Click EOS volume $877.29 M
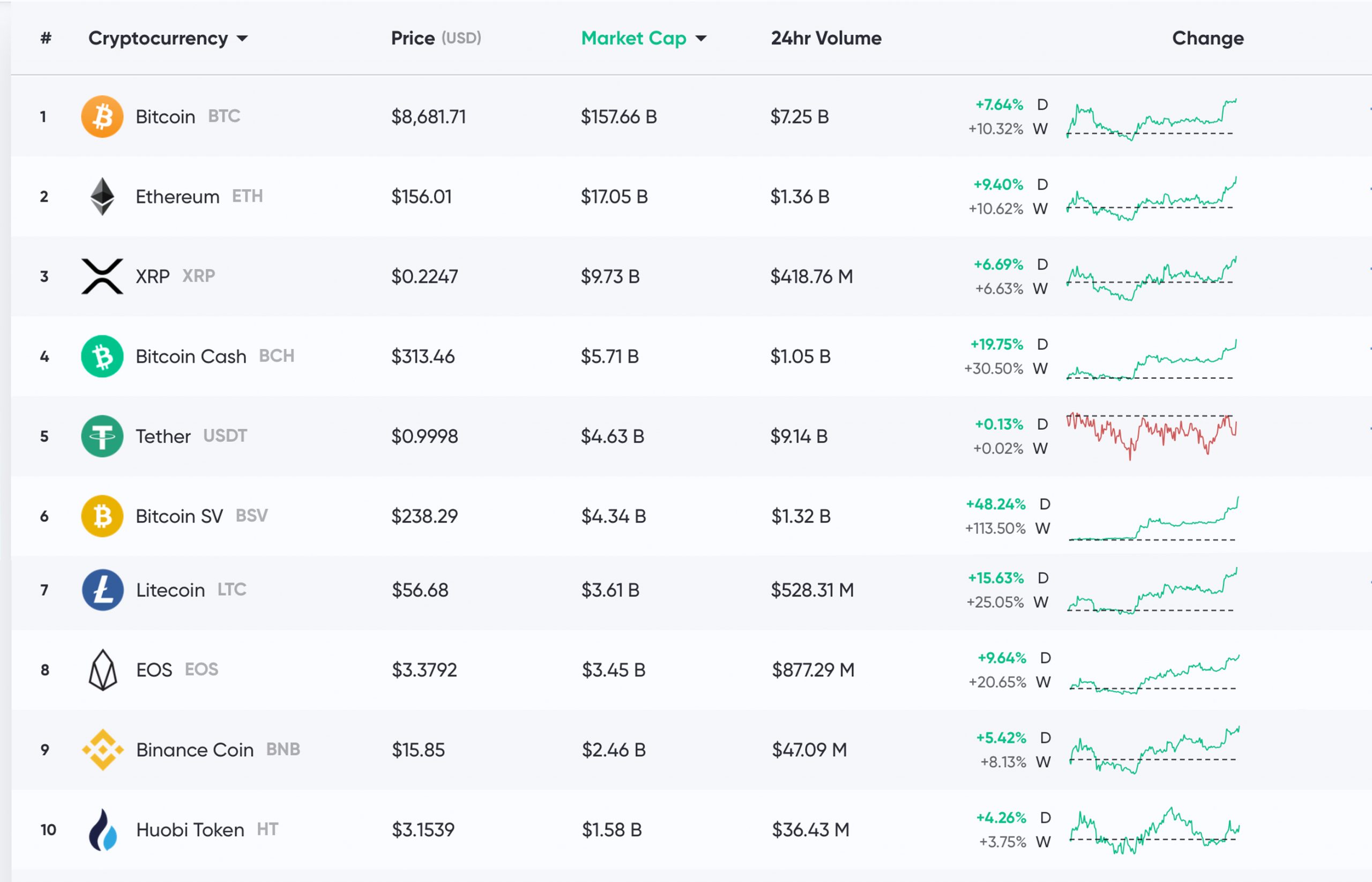The height and width of the screenshot is (882, 1372). (813, 669)
